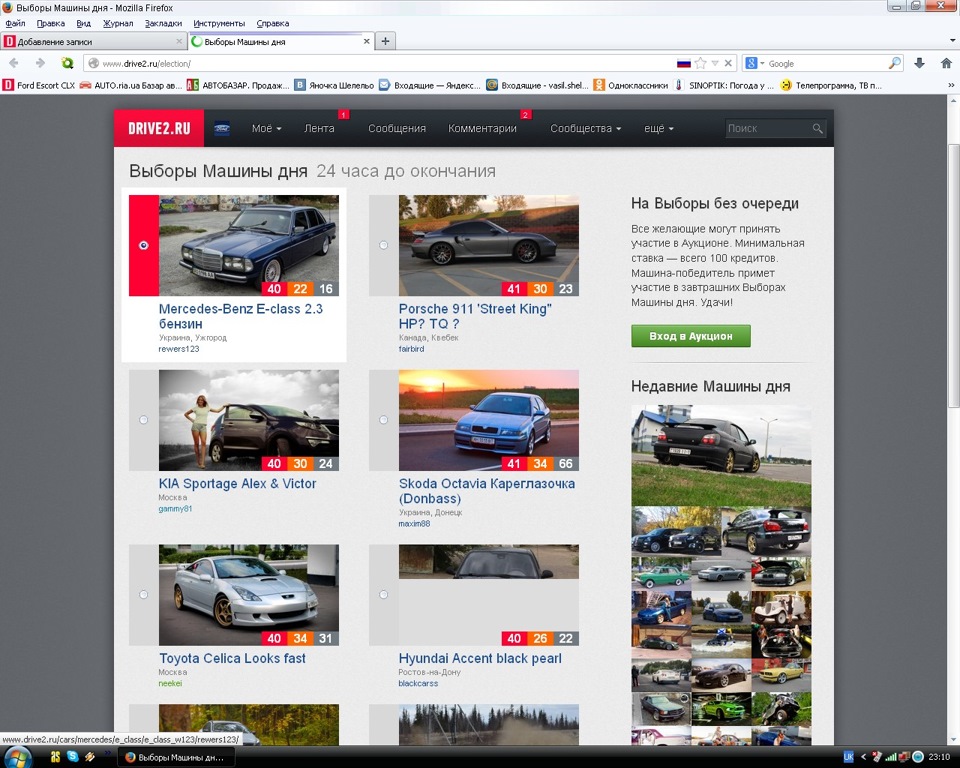
Task: Choose the Skoda Octavia radio button
Action: coord(383,420)
